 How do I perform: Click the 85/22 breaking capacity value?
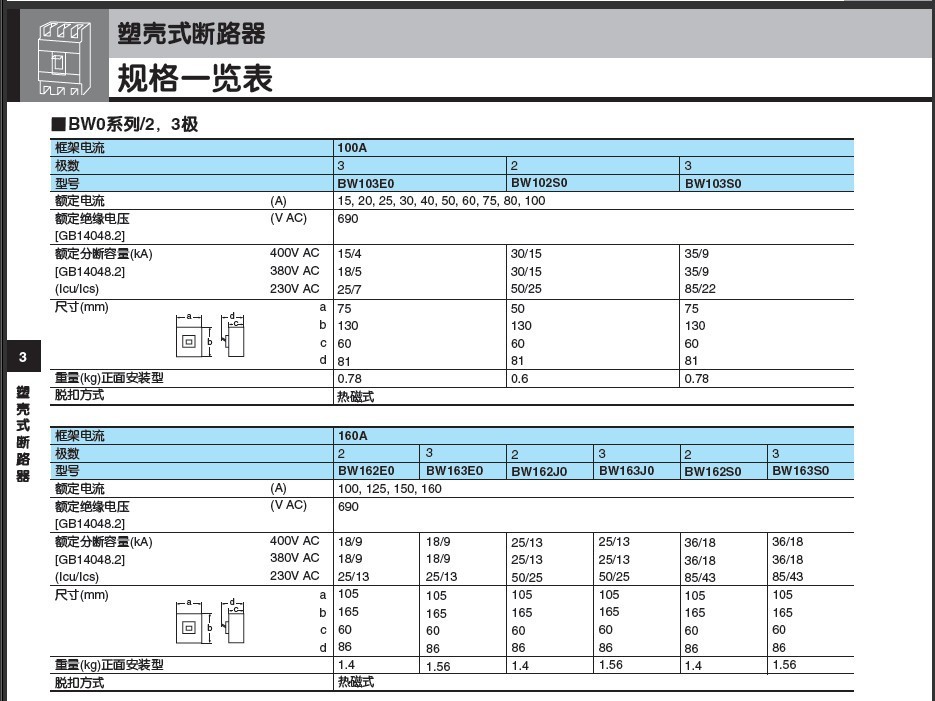(700, 289)
